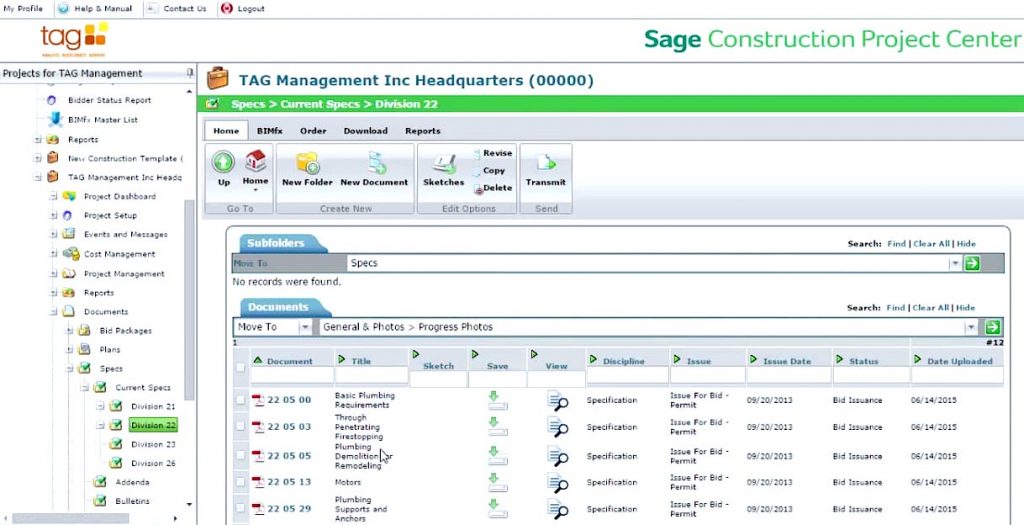
Task: Open the Sketches tool
Action: point(443,163)
